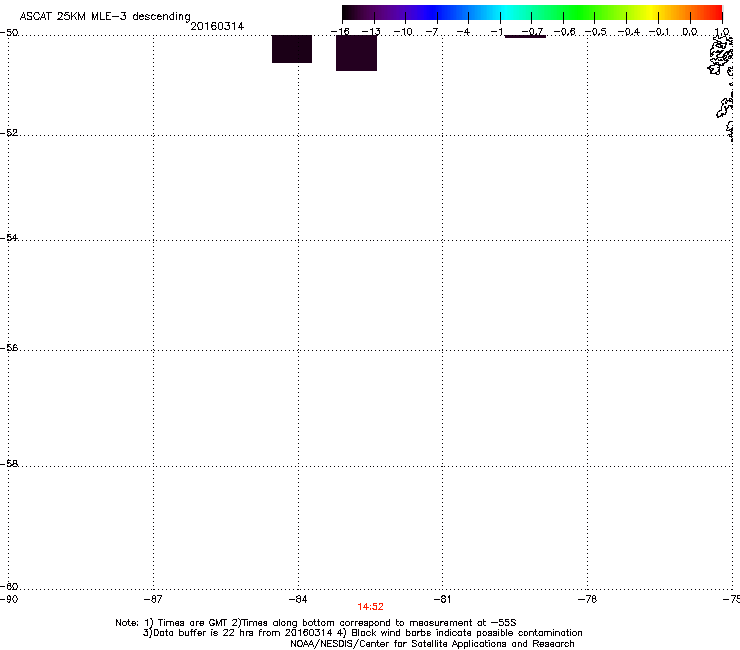This screenshot has width=740, height=650.
Task: Click the -4 color bar label
Action: 463,32
